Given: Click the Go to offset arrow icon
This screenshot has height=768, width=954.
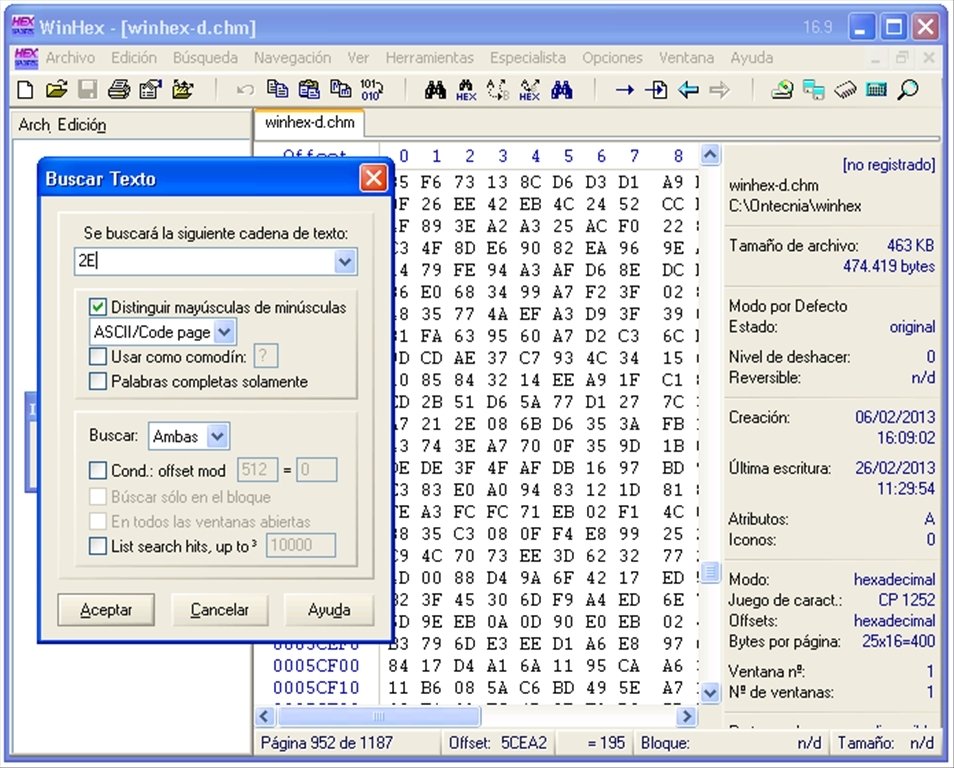Looking at the screenshot, I should point(625,90).
